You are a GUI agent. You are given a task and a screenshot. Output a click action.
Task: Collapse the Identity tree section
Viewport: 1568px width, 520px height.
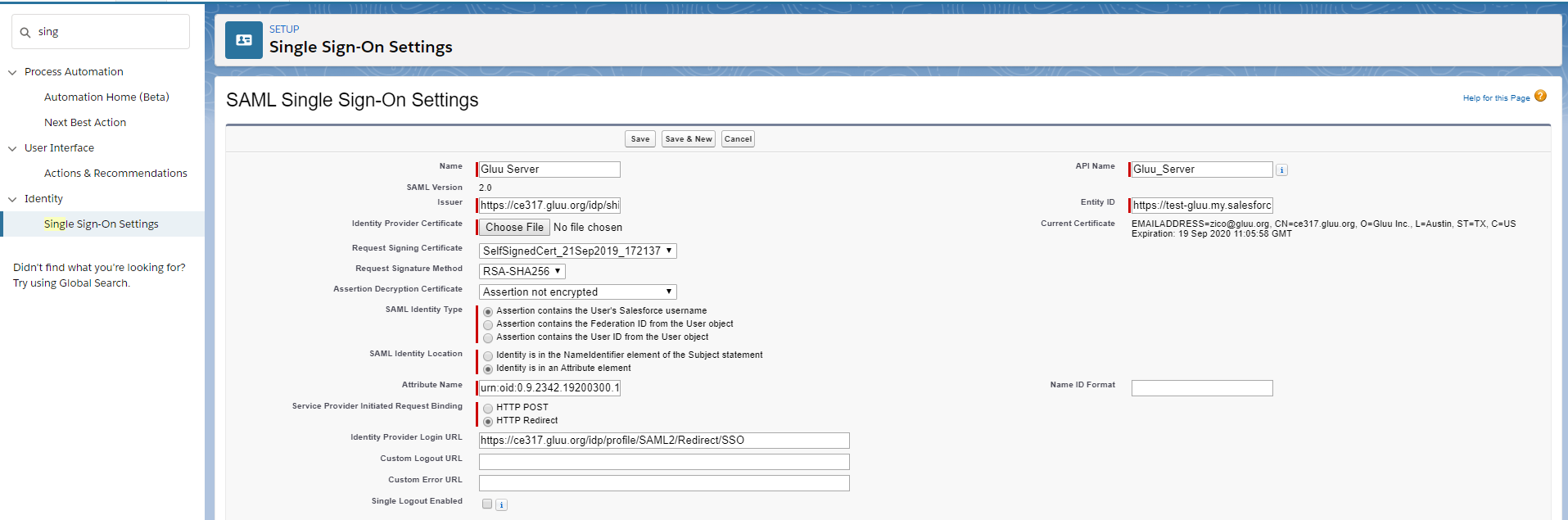(x=12, y=200)
